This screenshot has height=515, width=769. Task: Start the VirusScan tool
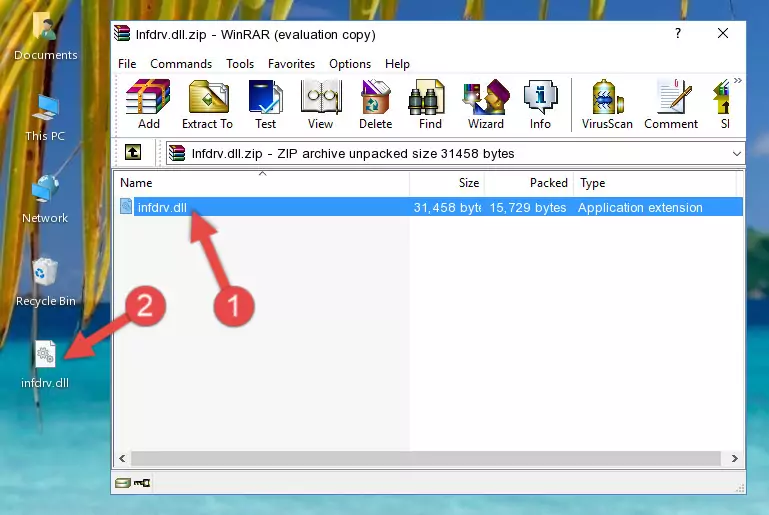(607, 104)
